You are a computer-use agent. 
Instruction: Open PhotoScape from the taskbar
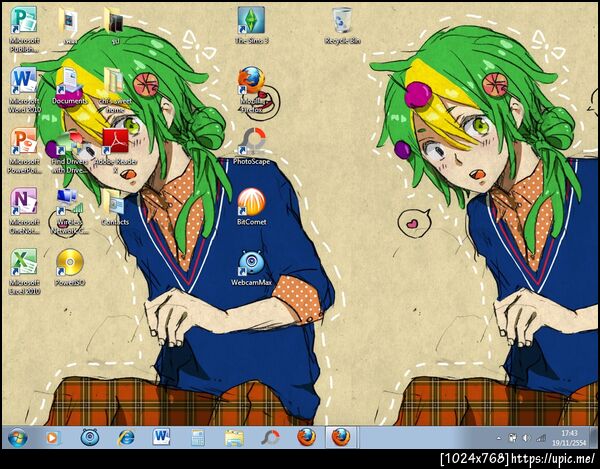point(270,438)
